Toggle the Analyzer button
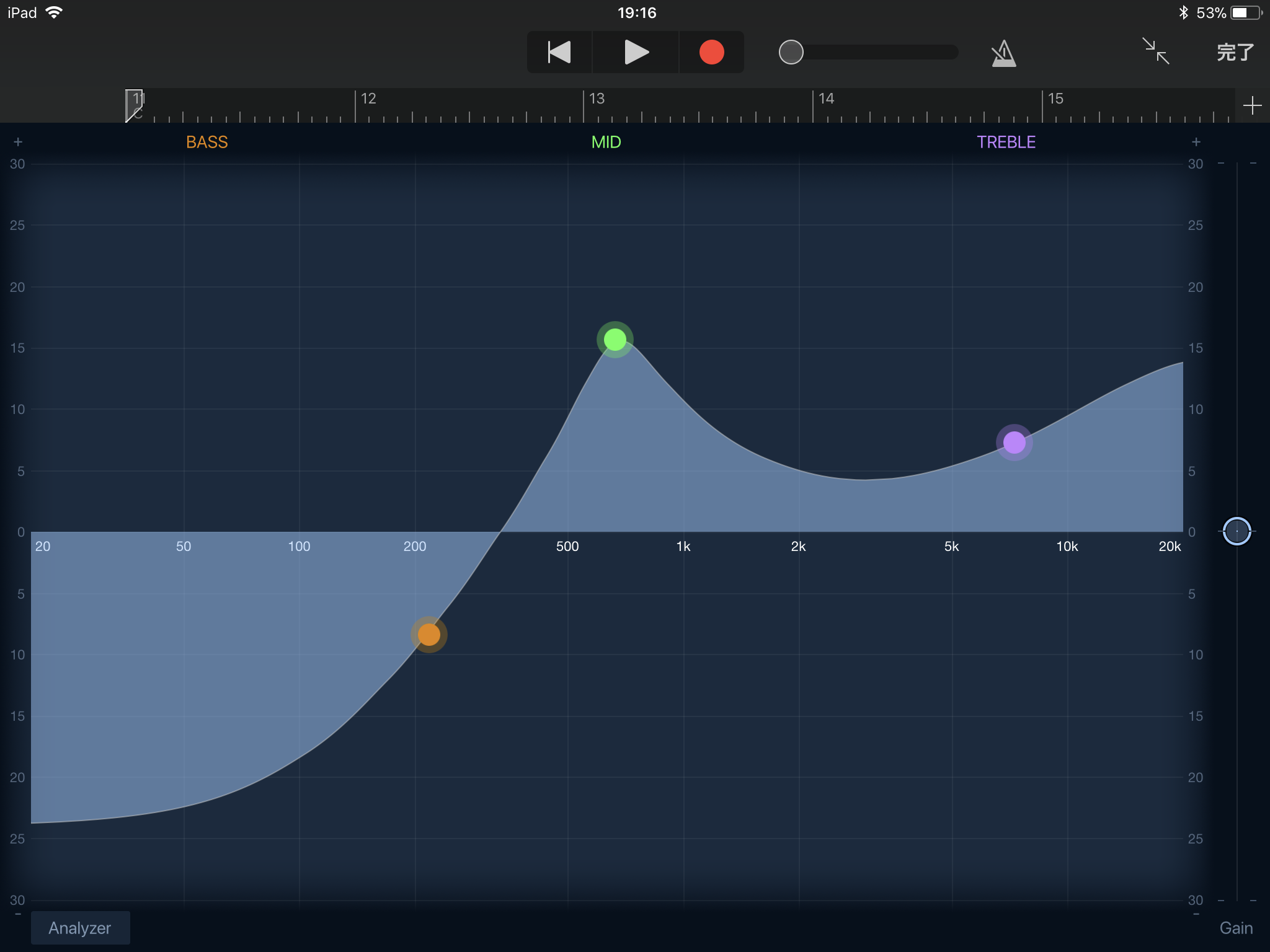This screenshot has height=952, width=1270. tap(80, 928)
